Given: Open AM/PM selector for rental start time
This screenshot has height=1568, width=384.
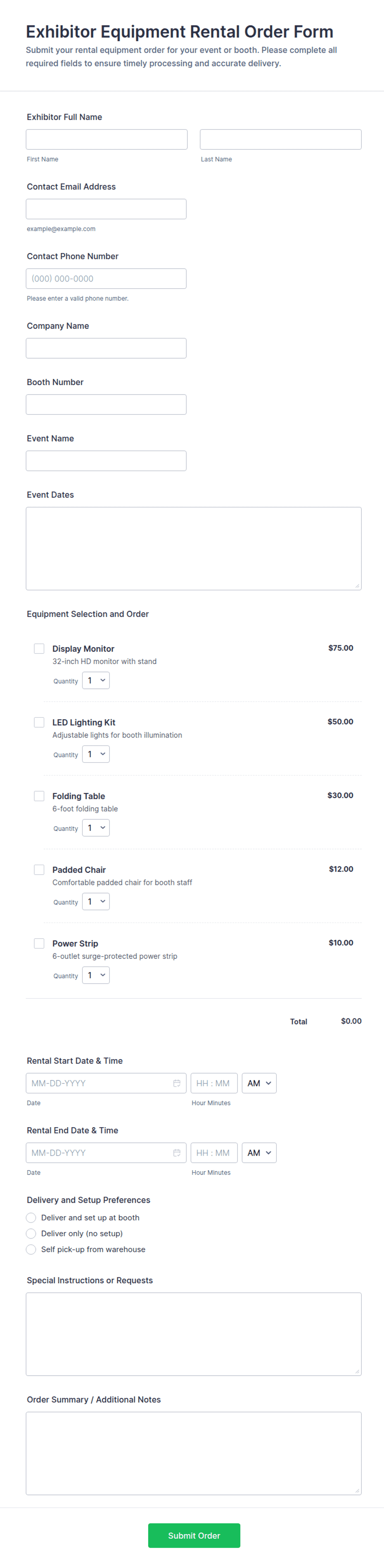Looking at the screenshot, I should click(259, 1083).
